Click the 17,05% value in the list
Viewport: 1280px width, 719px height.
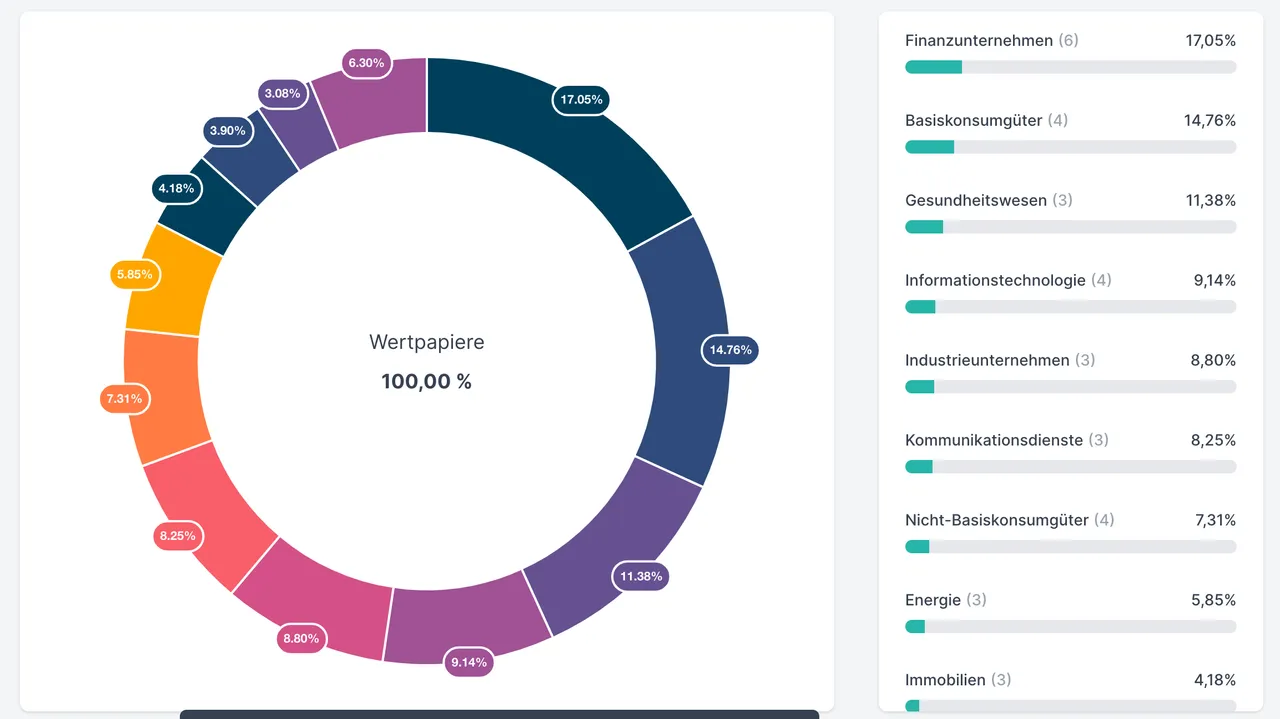(x=1211, y=40)
